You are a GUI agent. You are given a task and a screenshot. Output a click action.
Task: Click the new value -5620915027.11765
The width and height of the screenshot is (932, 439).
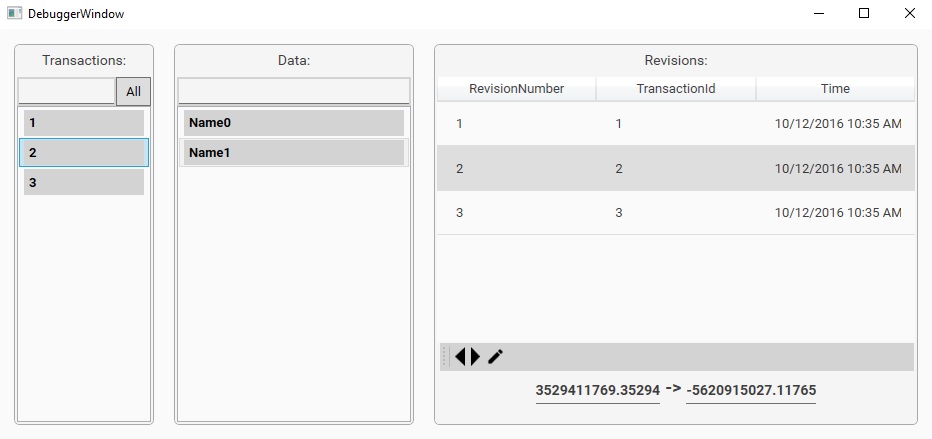pyautogui.click(x=751, y=390)
